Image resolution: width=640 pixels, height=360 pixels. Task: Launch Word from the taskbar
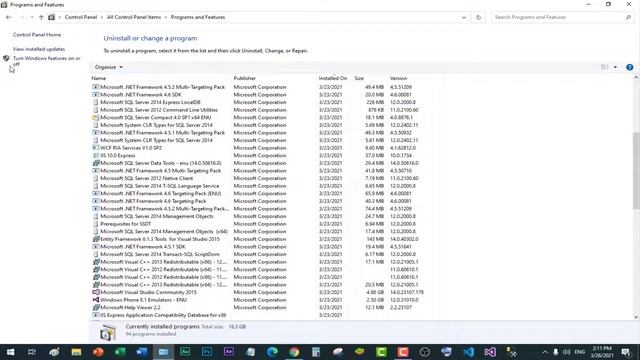142,352
